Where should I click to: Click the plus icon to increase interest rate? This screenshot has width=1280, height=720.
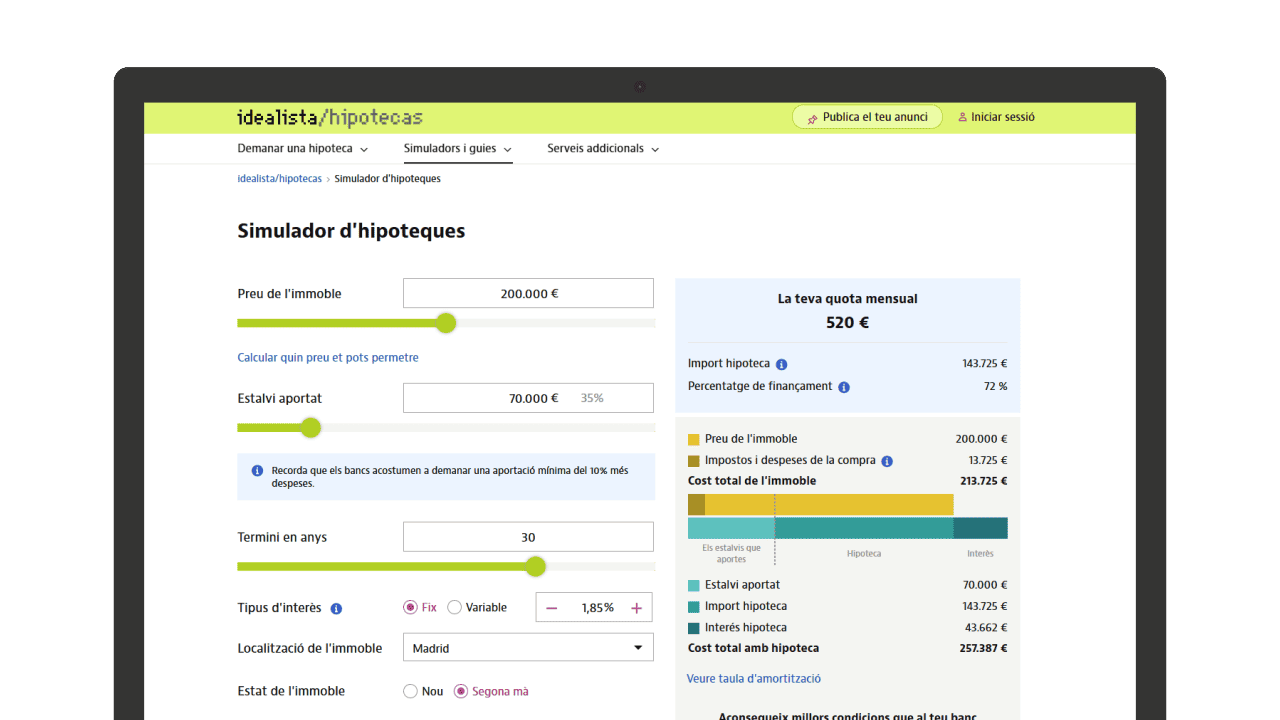[x=636, y=608]
